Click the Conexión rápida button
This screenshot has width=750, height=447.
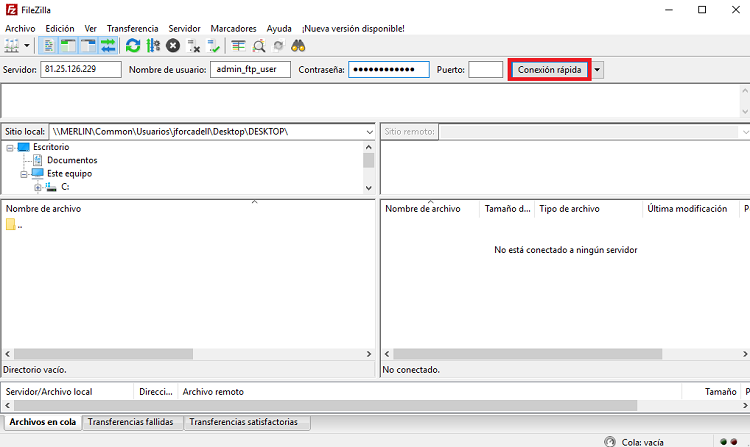pyautogui.click(x=550, y=70)
